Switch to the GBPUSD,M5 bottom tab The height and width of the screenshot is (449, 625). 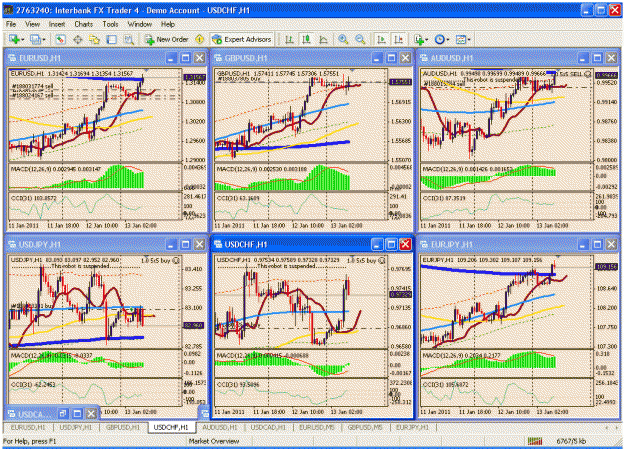point(365,427)
